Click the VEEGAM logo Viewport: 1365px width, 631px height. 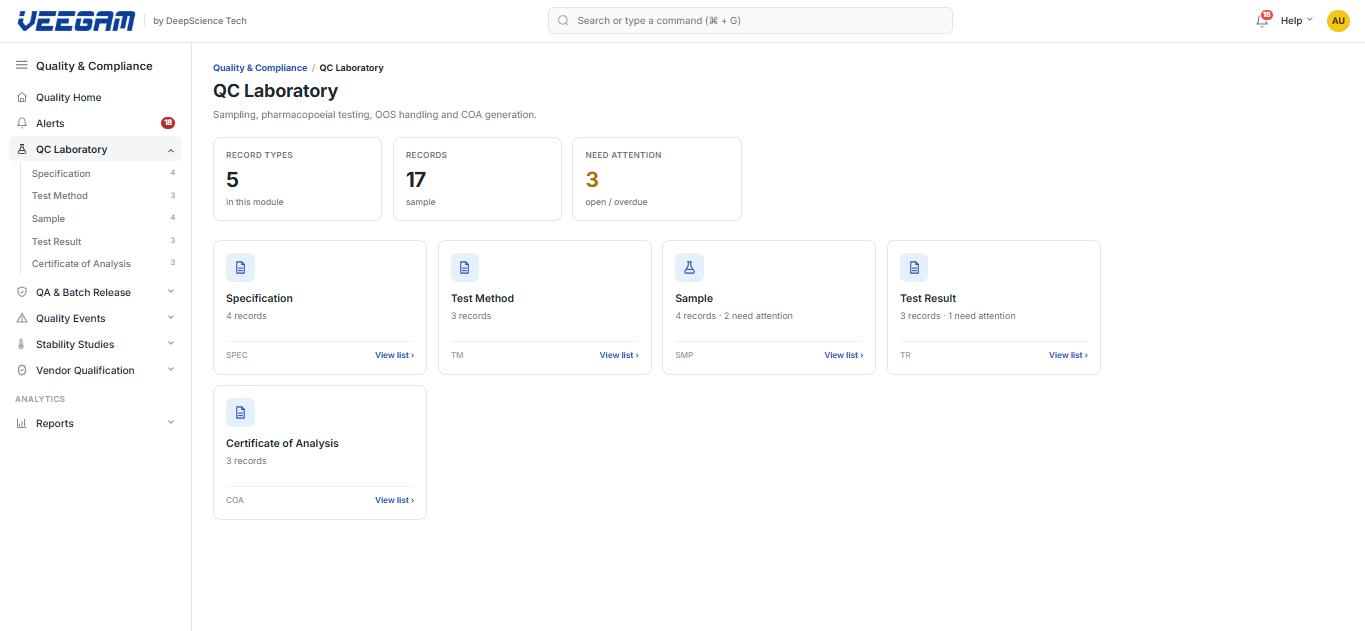76,20
